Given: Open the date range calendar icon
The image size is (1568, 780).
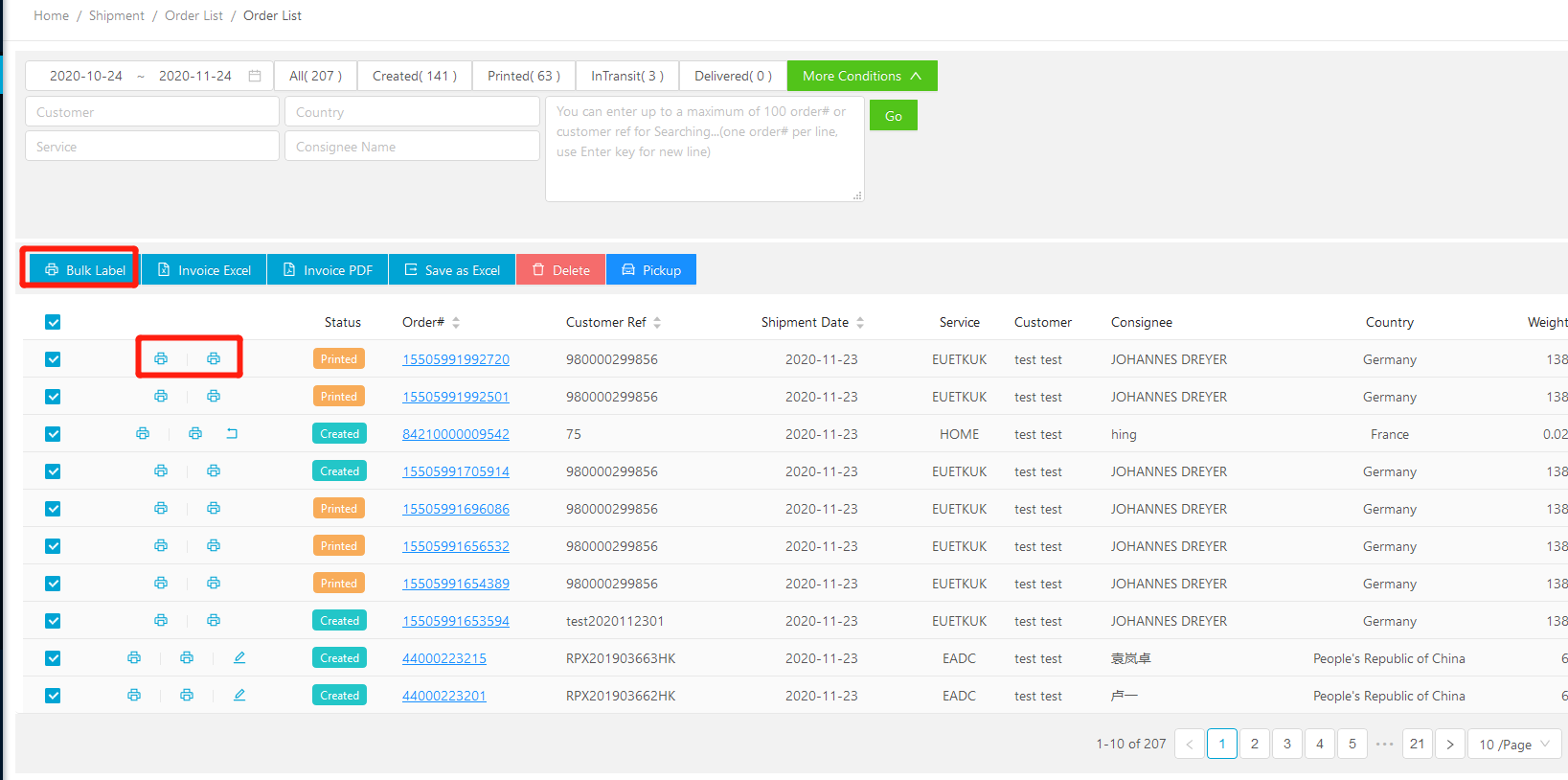Looking at the screenshot, I should coord(255,76).
